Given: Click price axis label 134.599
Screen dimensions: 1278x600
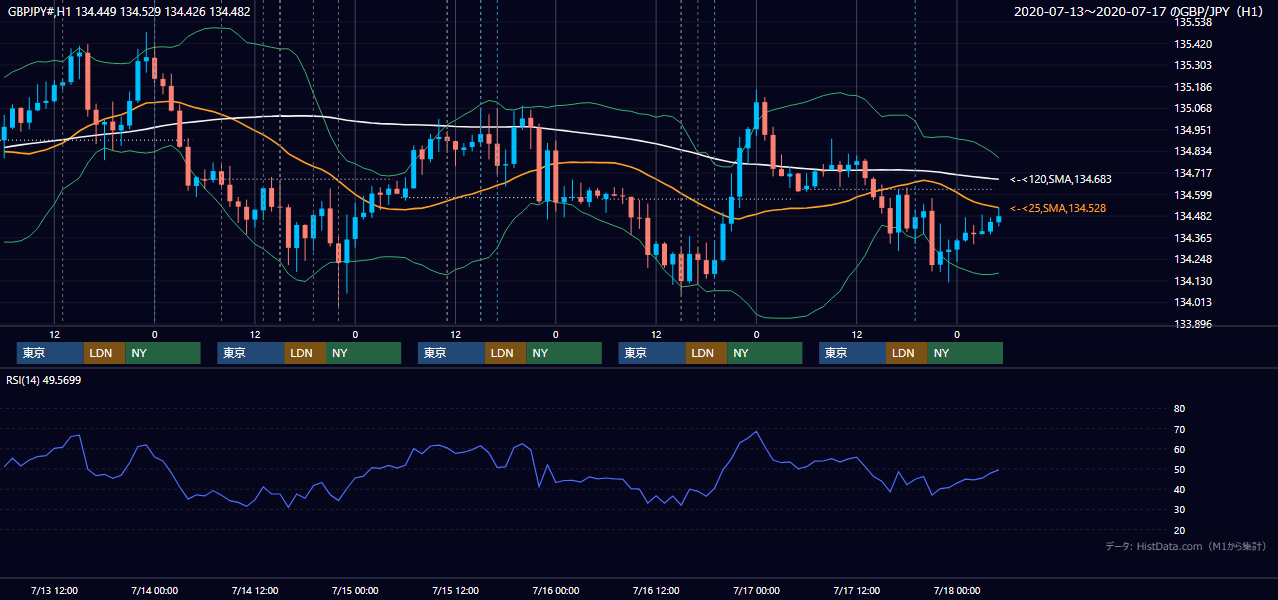Looking at the screenshot, I should point(1193,195).
